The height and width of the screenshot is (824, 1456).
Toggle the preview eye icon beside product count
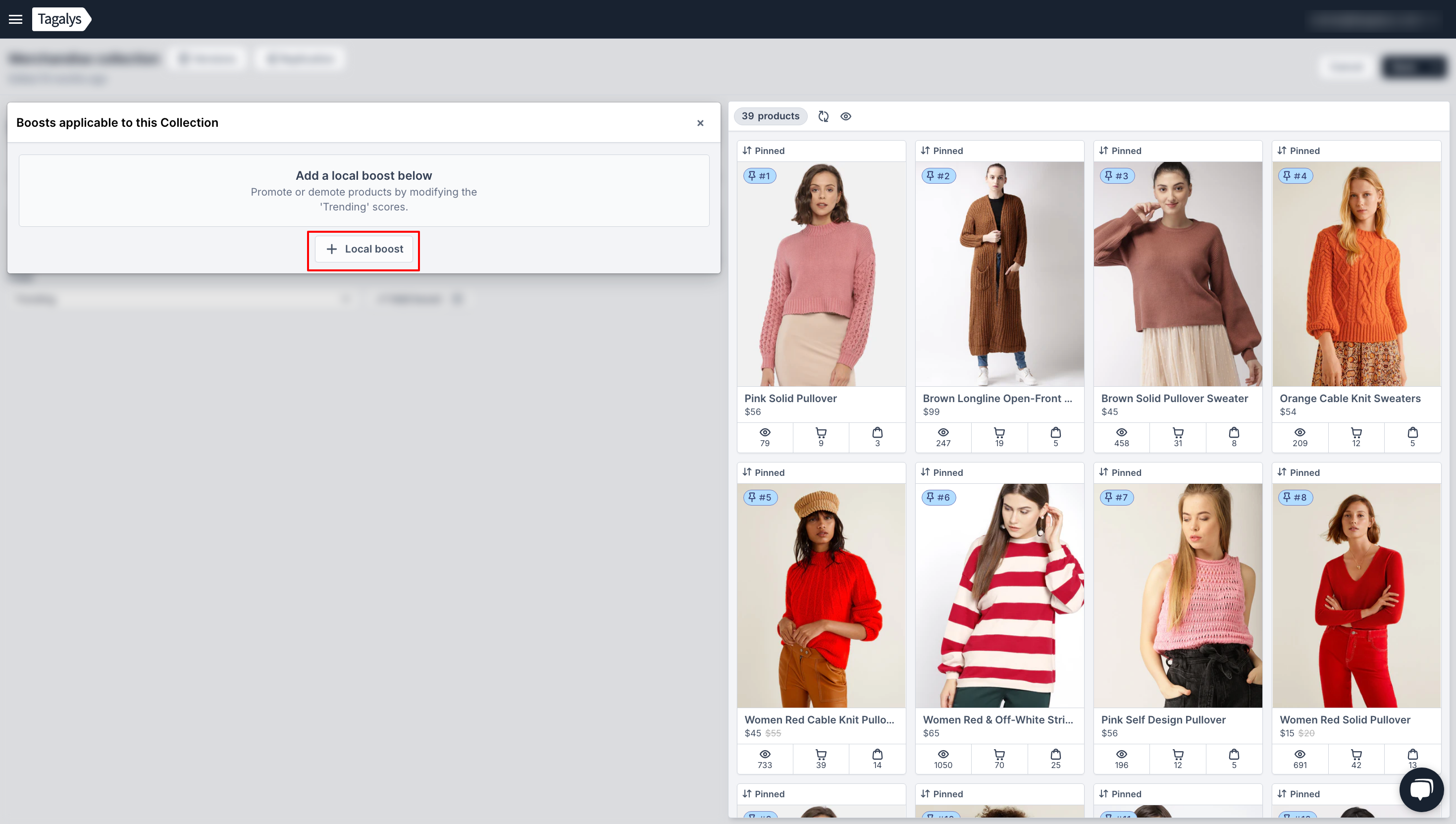pos(845,116)
